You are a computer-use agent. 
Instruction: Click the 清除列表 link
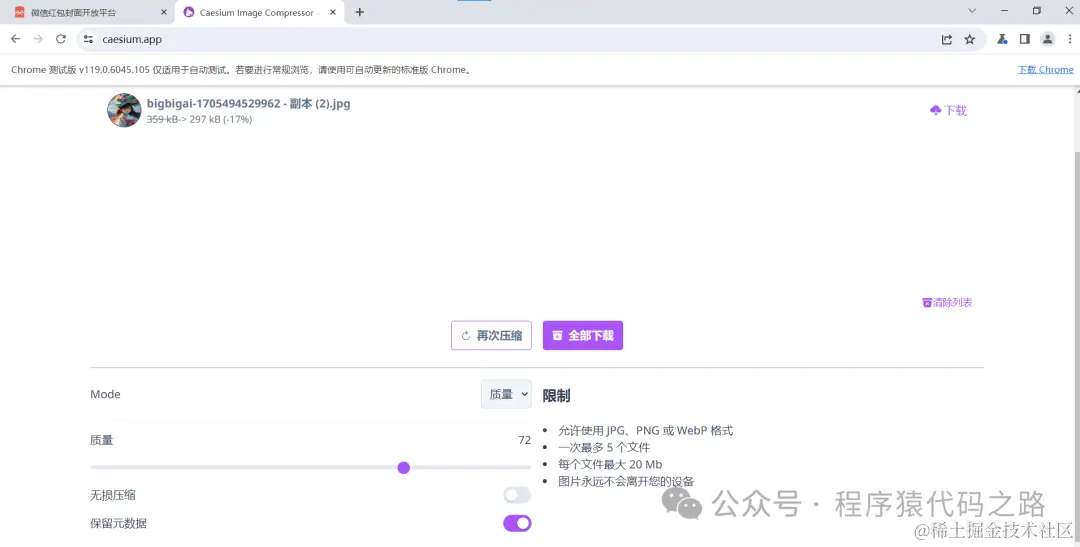pyautogui.click(x=947, y=302)
